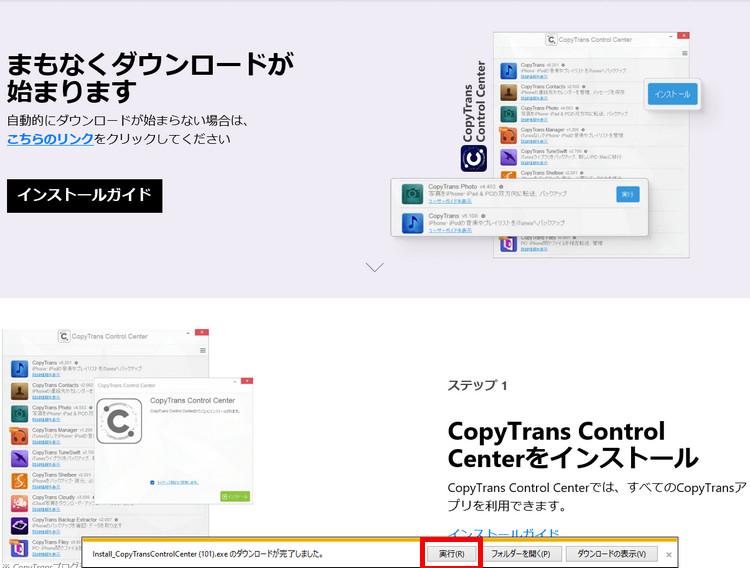Click CopyTrans music note icon in Step 1 illustration
Image resolution: width=750 pixels, height=568 pixels.
[x=20, y=369]
